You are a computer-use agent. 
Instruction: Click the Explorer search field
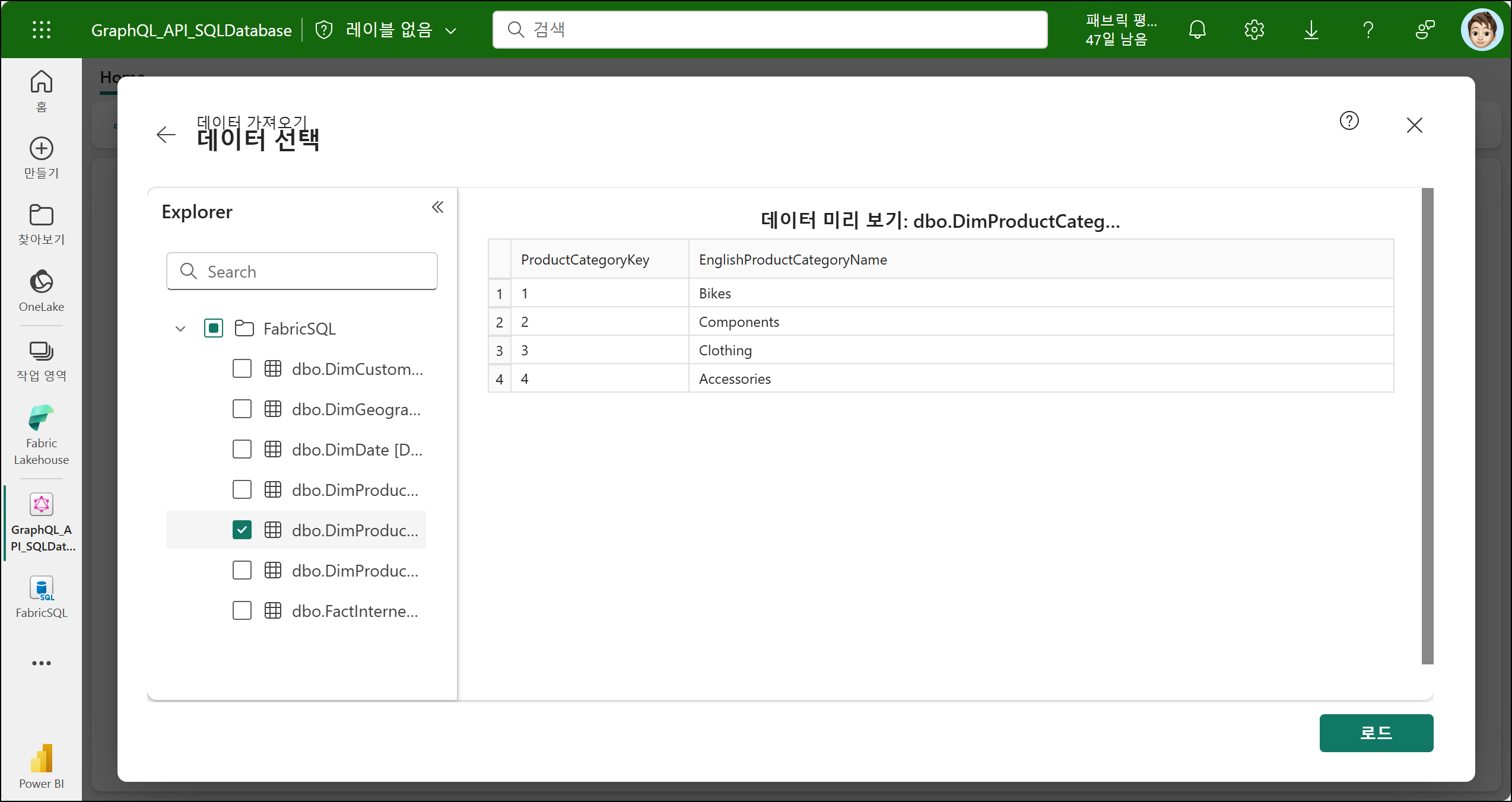(x=302, y=271)
